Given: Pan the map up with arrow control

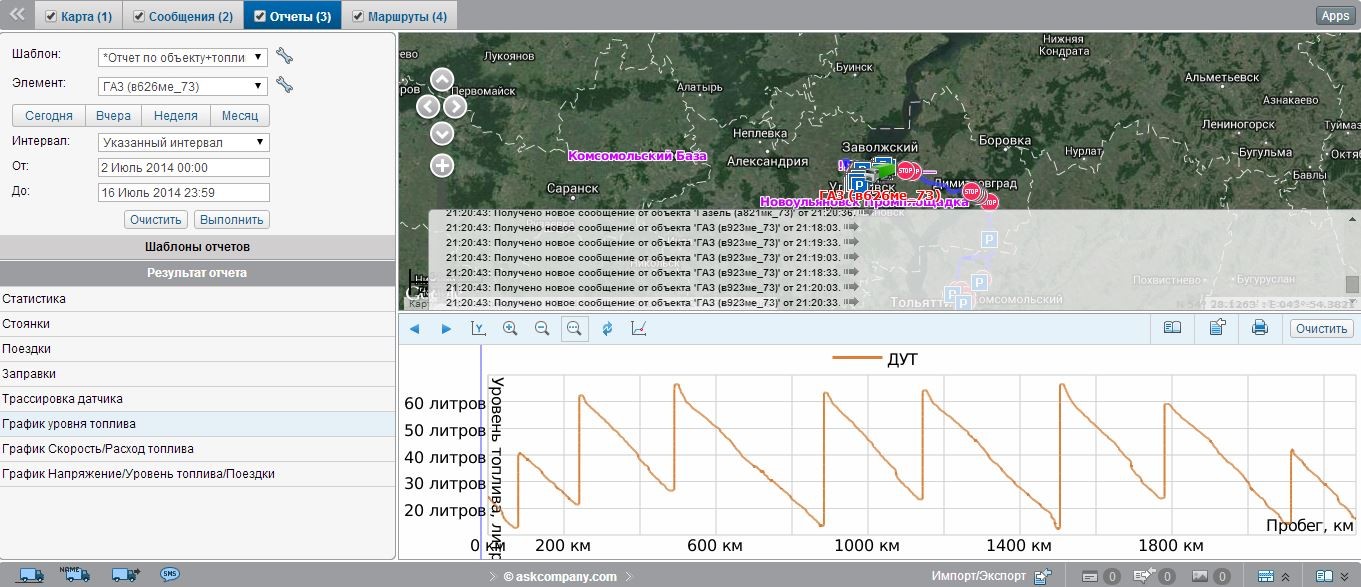Looking at the screenshot, I should [442, 80].
